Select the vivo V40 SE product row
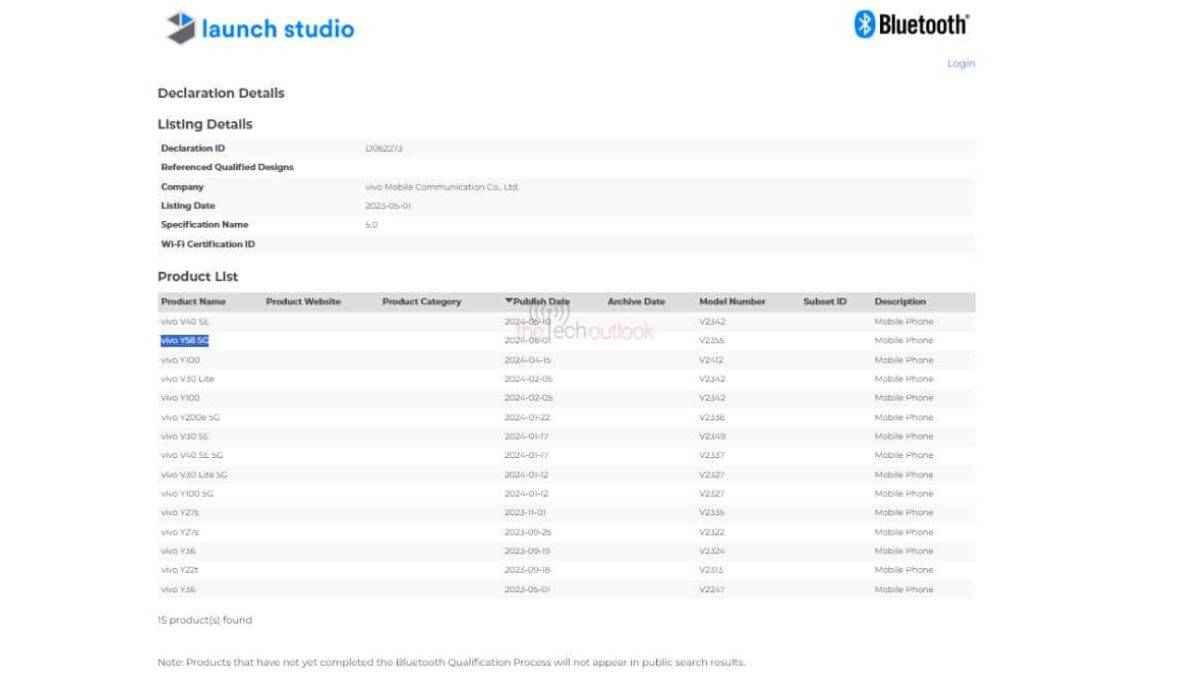 tap(566, 322)
